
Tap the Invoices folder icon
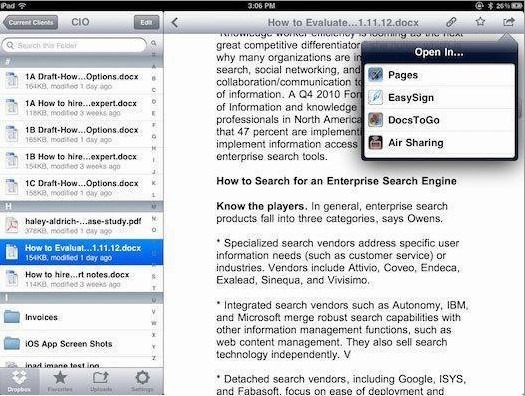click(x=12, y=316)
